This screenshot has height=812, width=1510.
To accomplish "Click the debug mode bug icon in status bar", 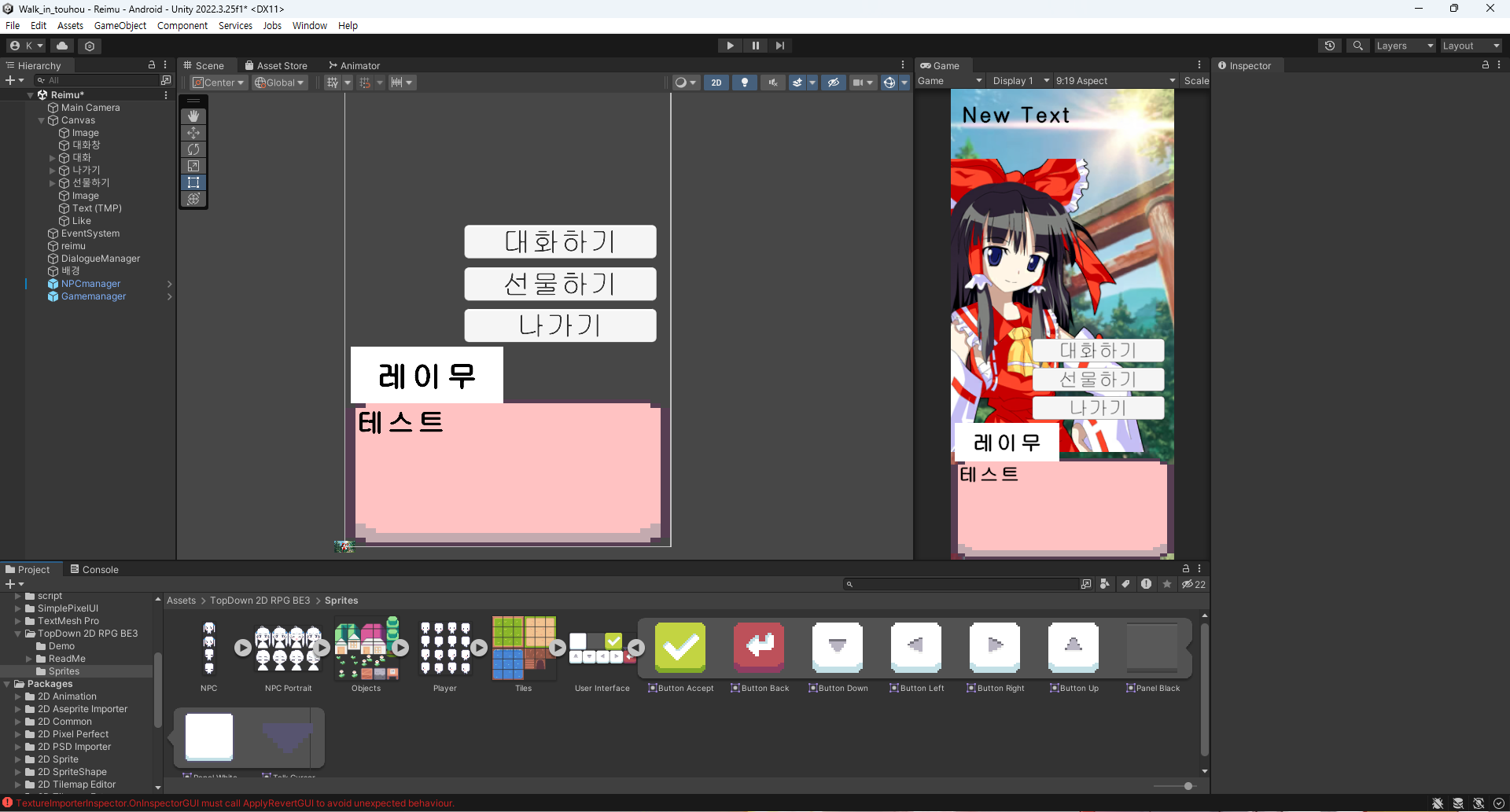I will coord(1438,803).
